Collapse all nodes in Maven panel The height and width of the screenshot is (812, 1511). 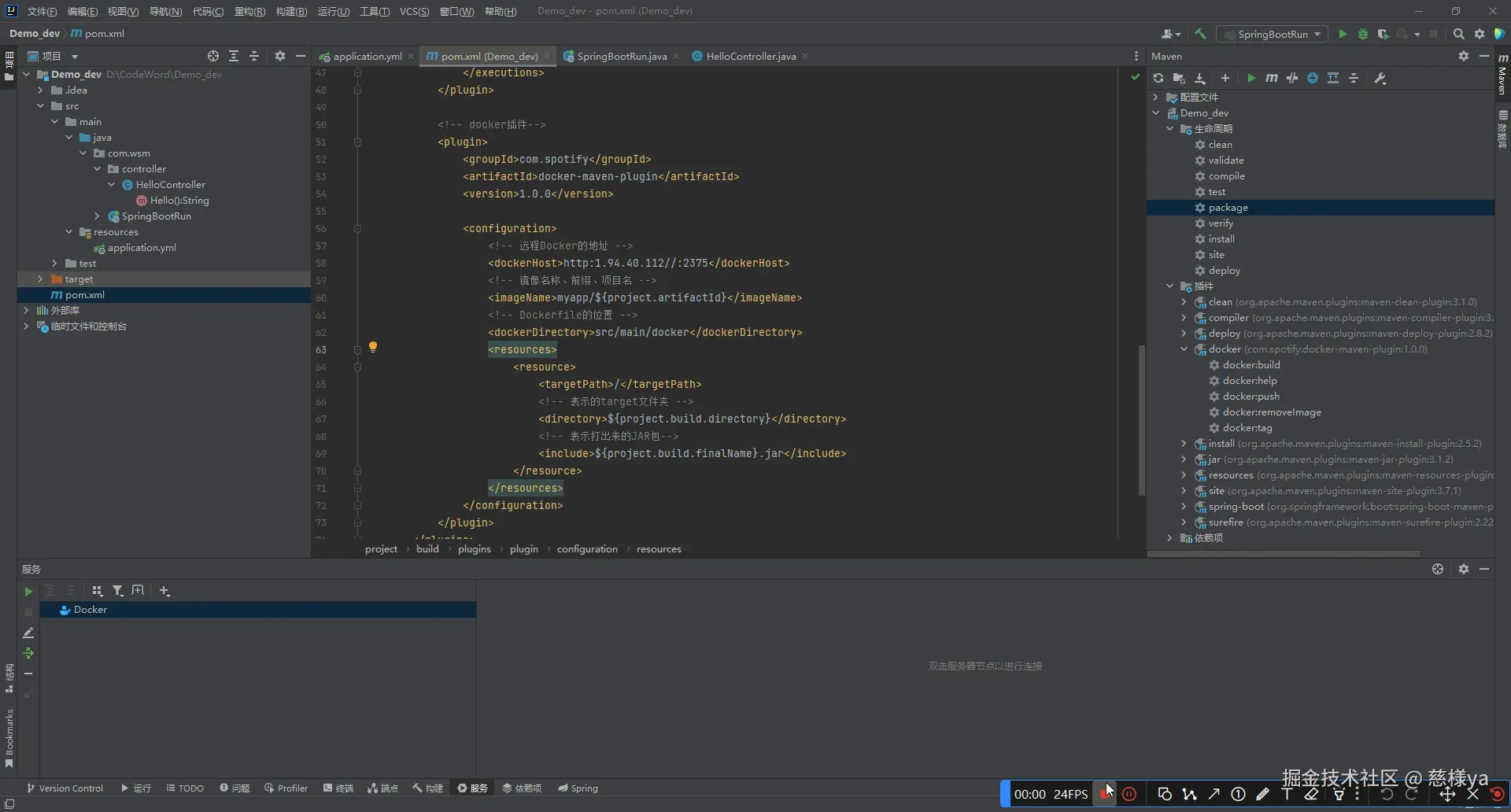(1354, 78)
